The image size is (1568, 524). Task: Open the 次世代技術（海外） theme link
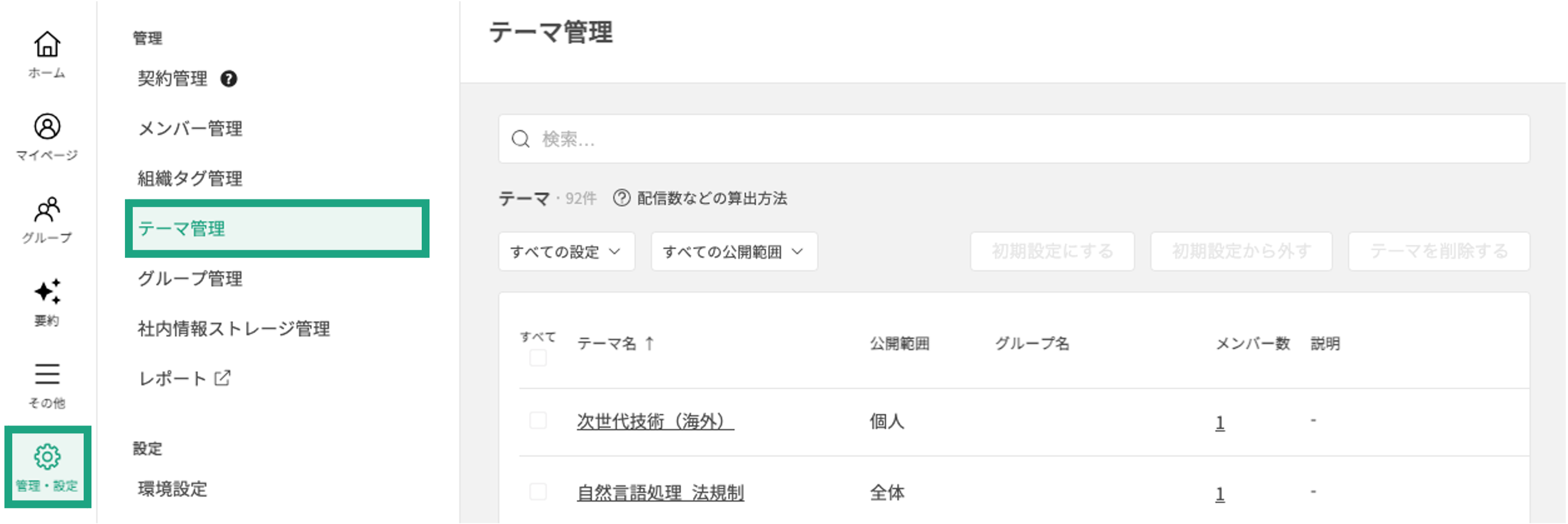point(655,421)
